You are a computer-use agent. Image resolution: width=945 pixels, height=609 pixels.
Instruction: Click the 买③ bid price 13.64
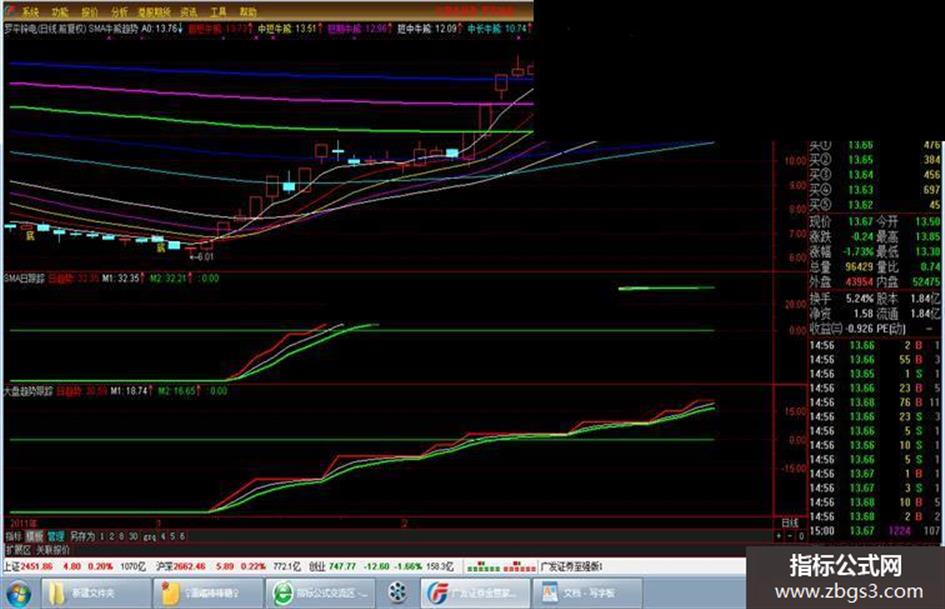pos(860,175)
